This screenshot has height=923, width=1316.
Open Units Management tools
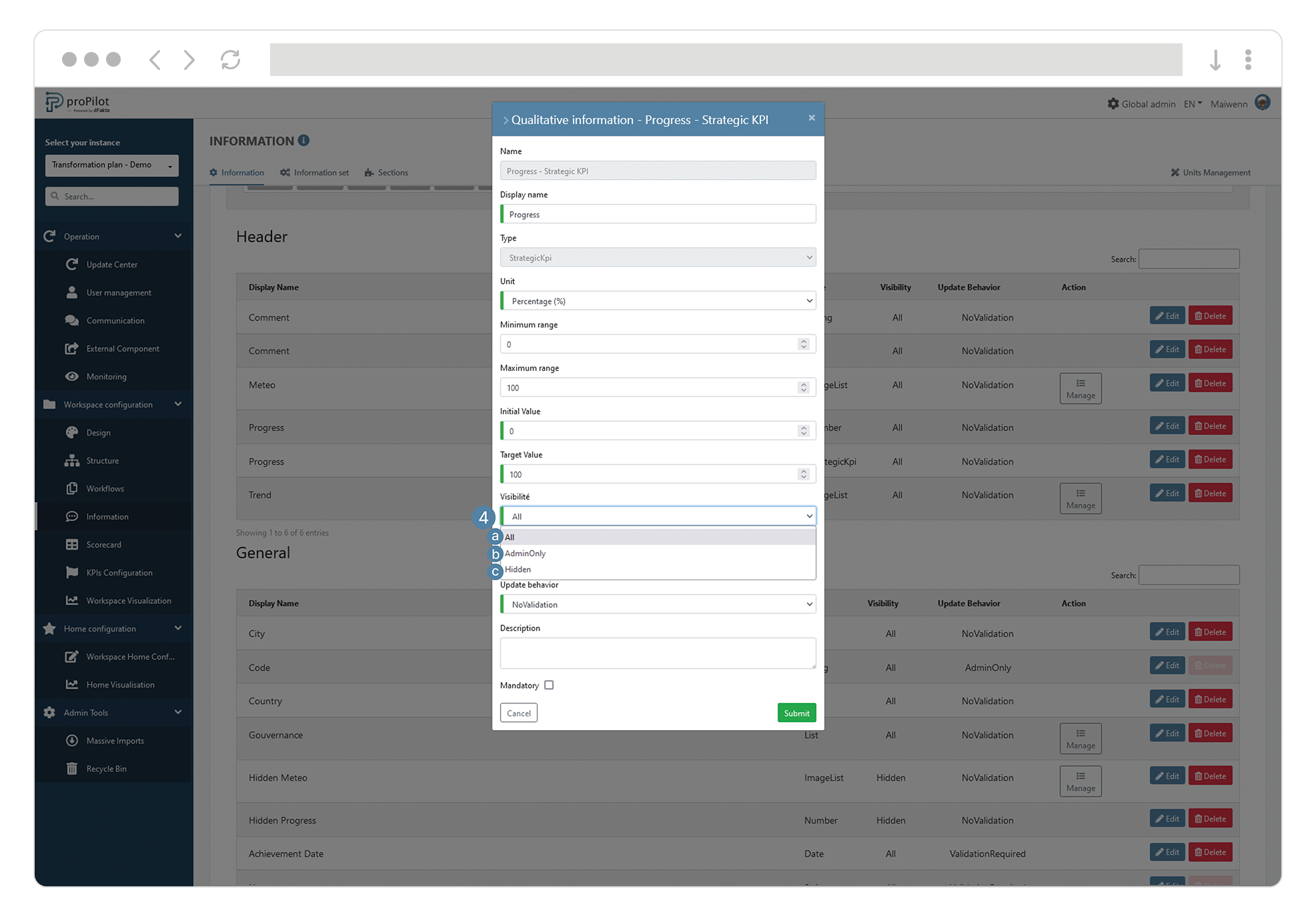click(1210, 173)
